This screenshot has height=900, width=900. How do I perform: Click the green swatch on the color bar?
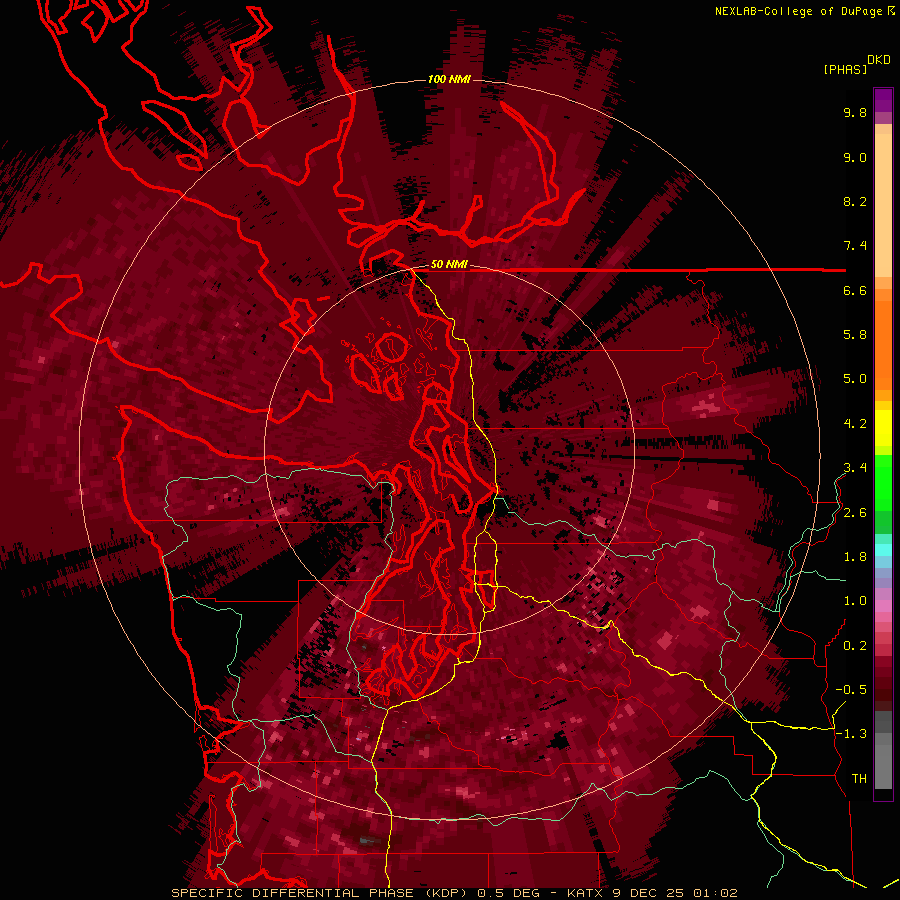[x=883, y=482]
